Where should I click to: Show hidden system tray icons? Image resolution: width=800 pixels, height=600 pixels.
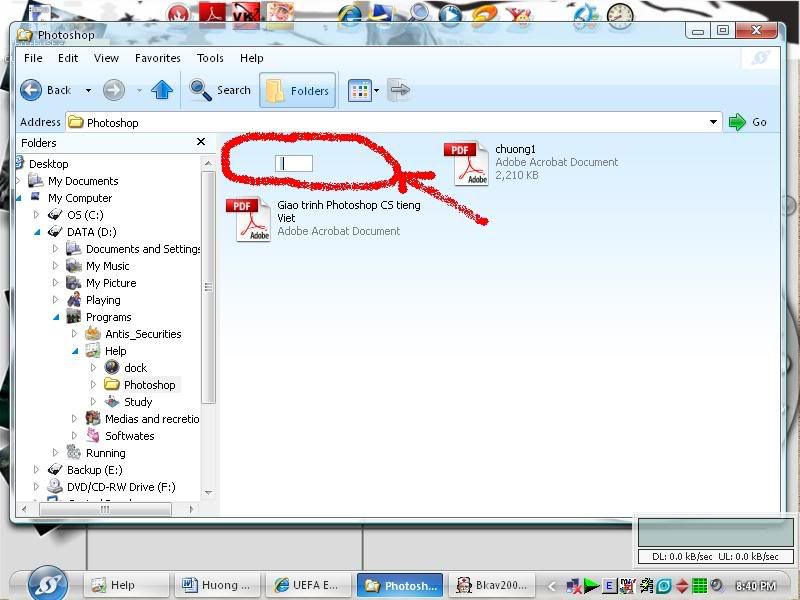(x=552, y=586)
